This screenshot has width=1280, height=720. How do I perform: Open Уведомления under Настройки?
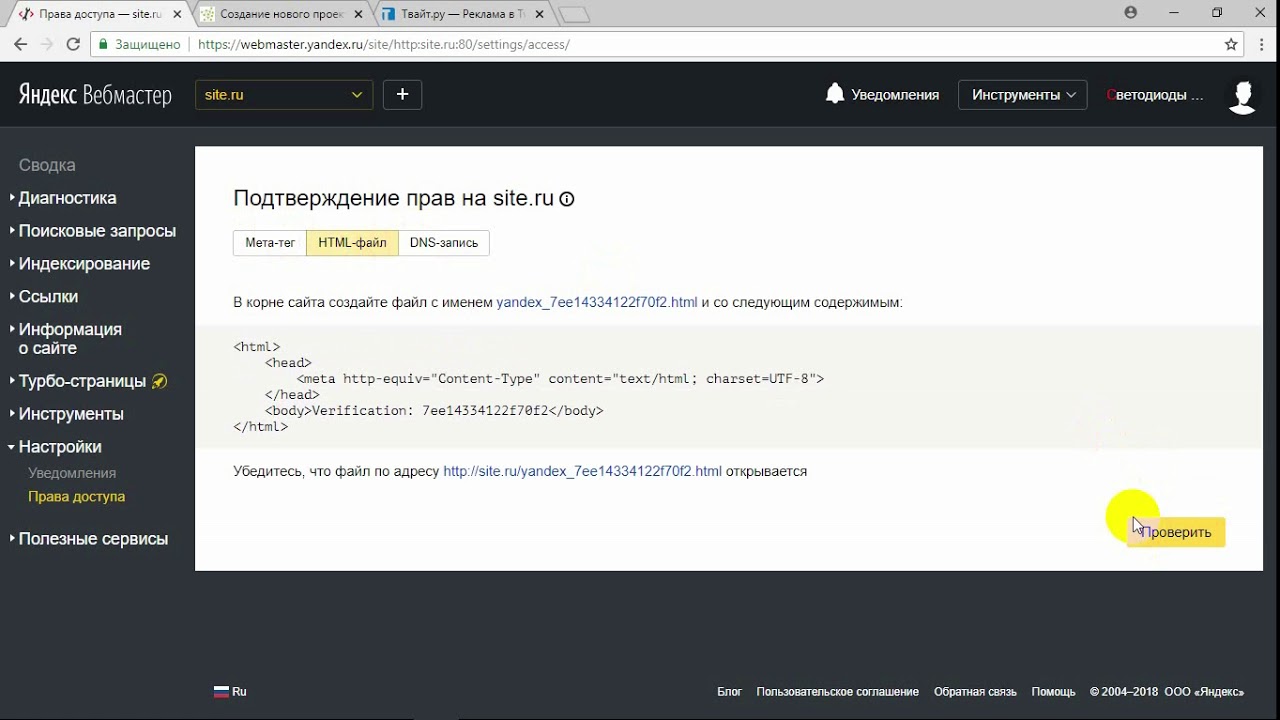click(x=72, y=473)
